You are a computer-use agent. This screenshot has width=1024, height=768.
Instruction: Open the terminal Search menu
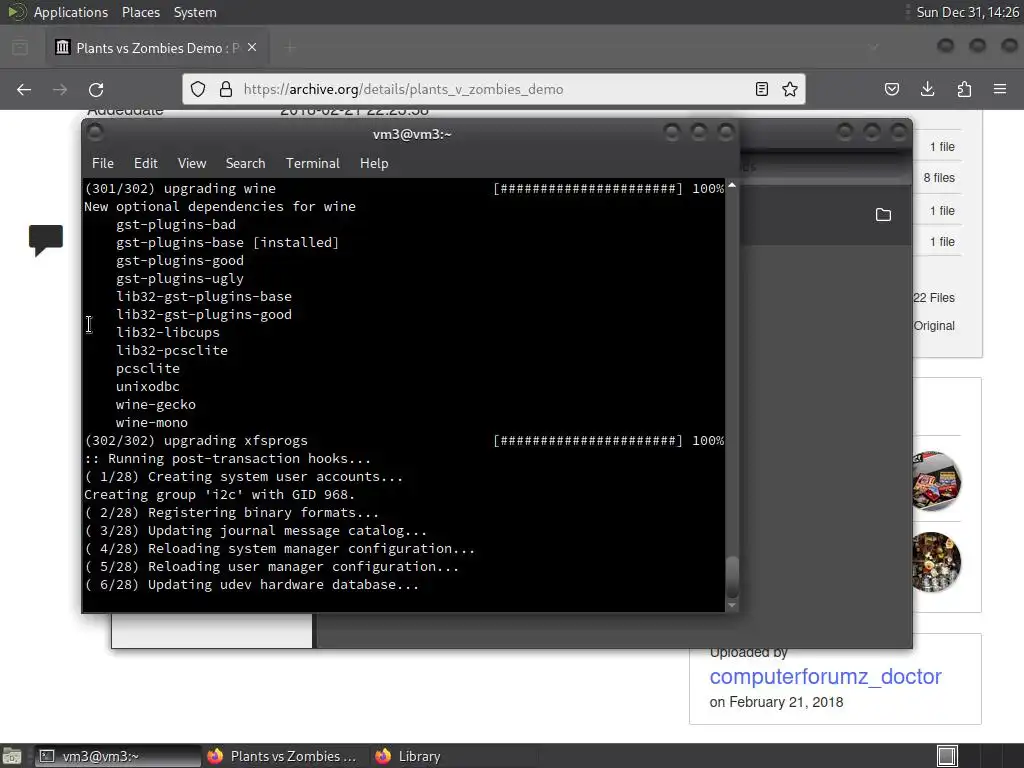click(246, 163)
